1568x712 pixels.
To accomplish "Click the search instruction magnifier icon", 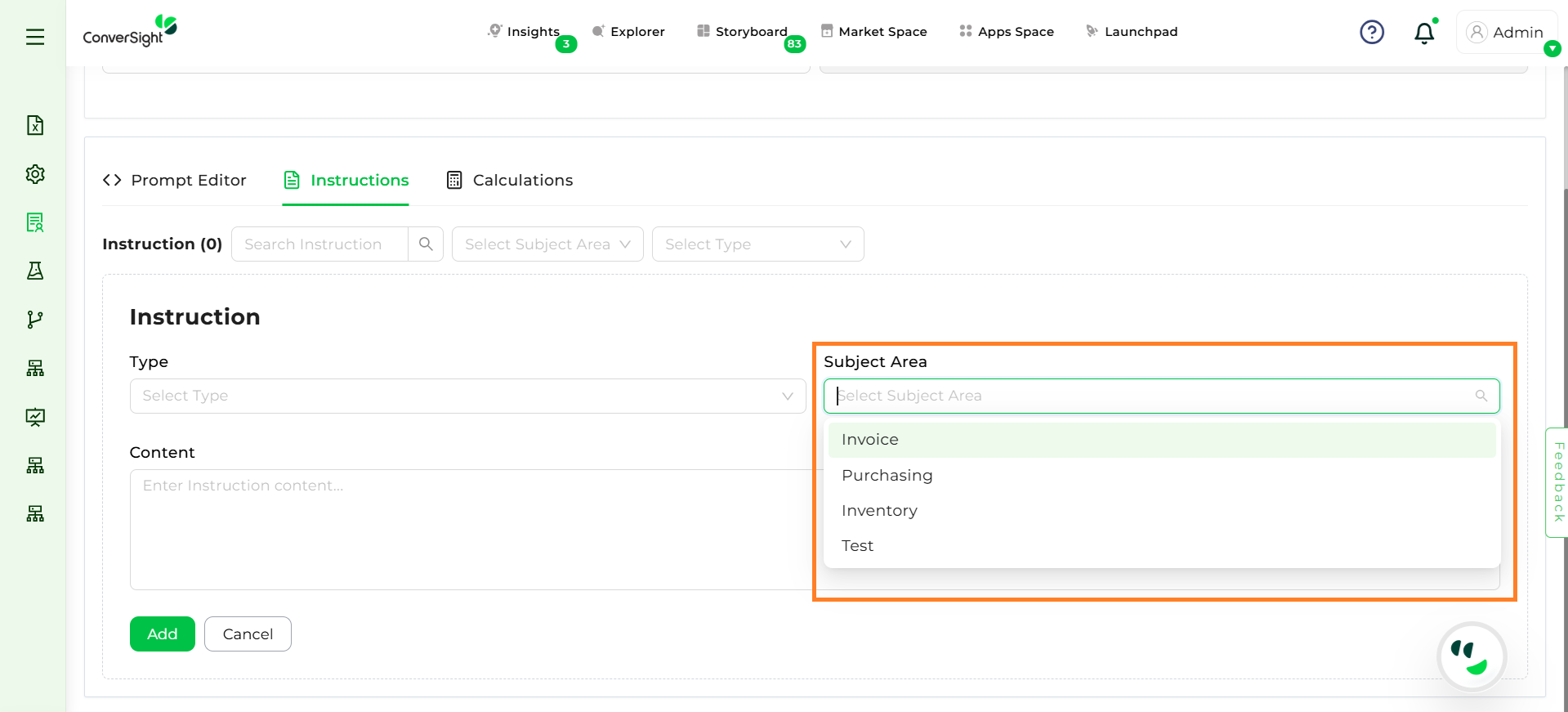I will [426, 244].
